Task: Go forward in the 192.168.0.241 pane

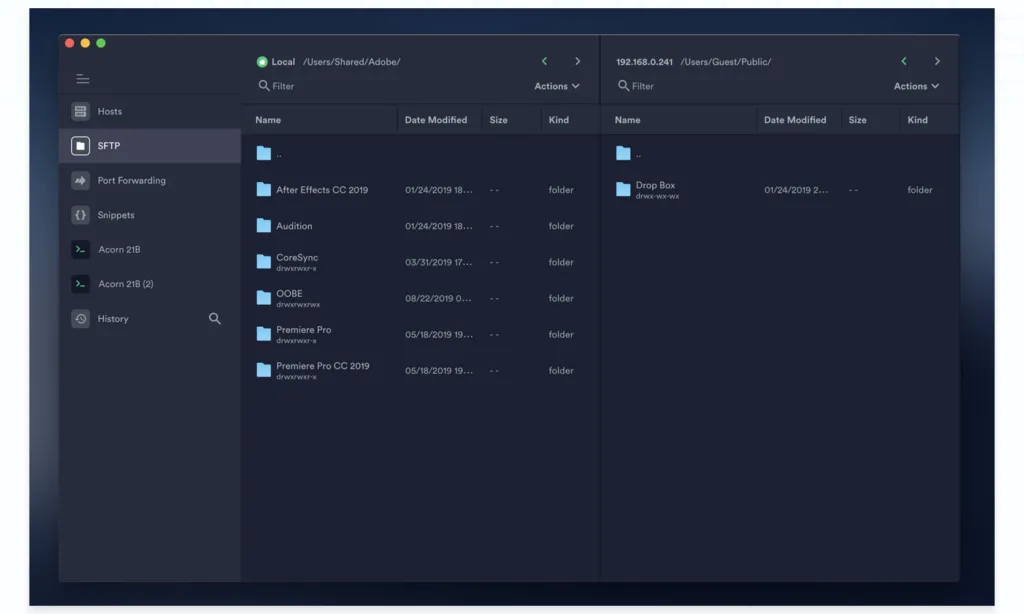Action: point(937,61)
